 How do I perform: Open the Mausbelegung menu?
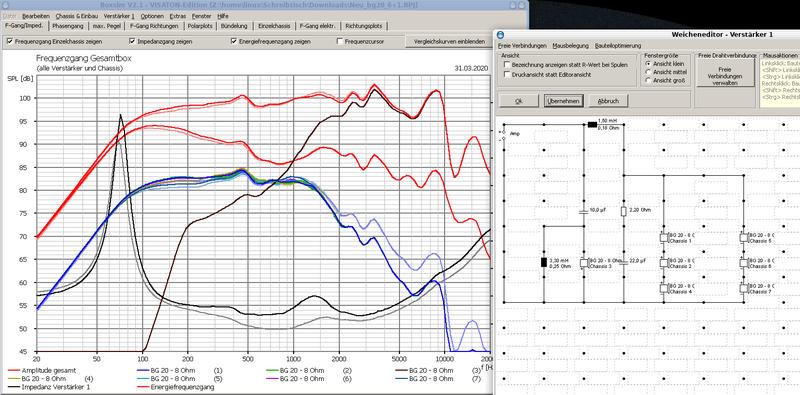click(570, 46)
